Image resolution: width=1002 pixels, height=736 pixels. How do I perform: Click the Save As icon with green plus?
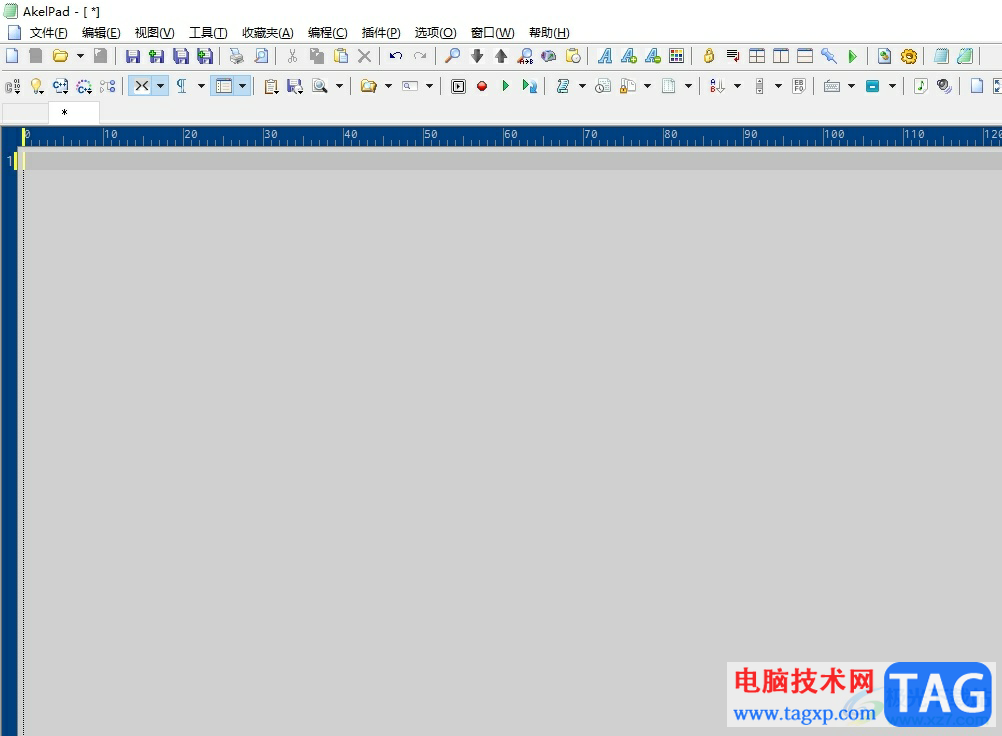(157, 56)
